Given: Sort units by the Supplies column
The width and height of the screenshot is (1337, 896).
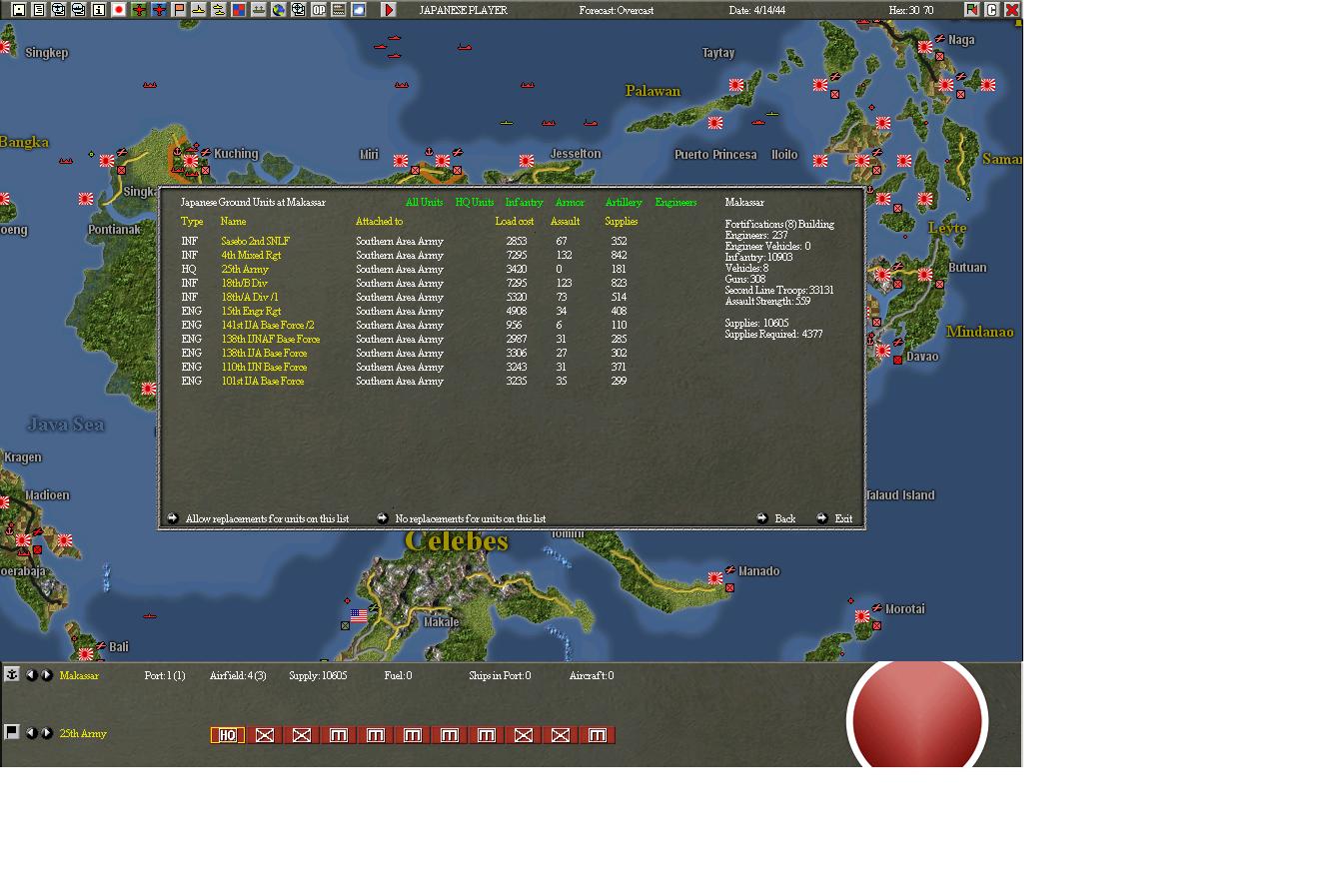Looking at the screenshot, I should pos(621,222).
